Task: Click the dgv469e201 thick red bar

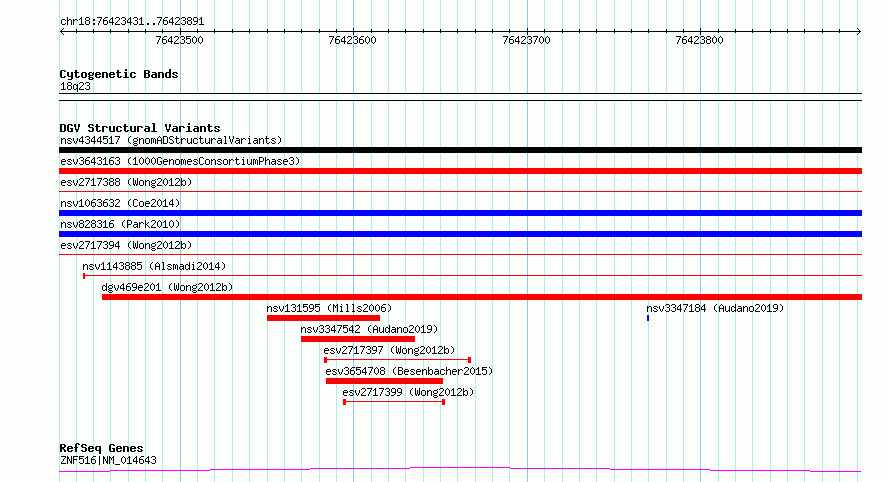Action: click(x=482, y=297)
